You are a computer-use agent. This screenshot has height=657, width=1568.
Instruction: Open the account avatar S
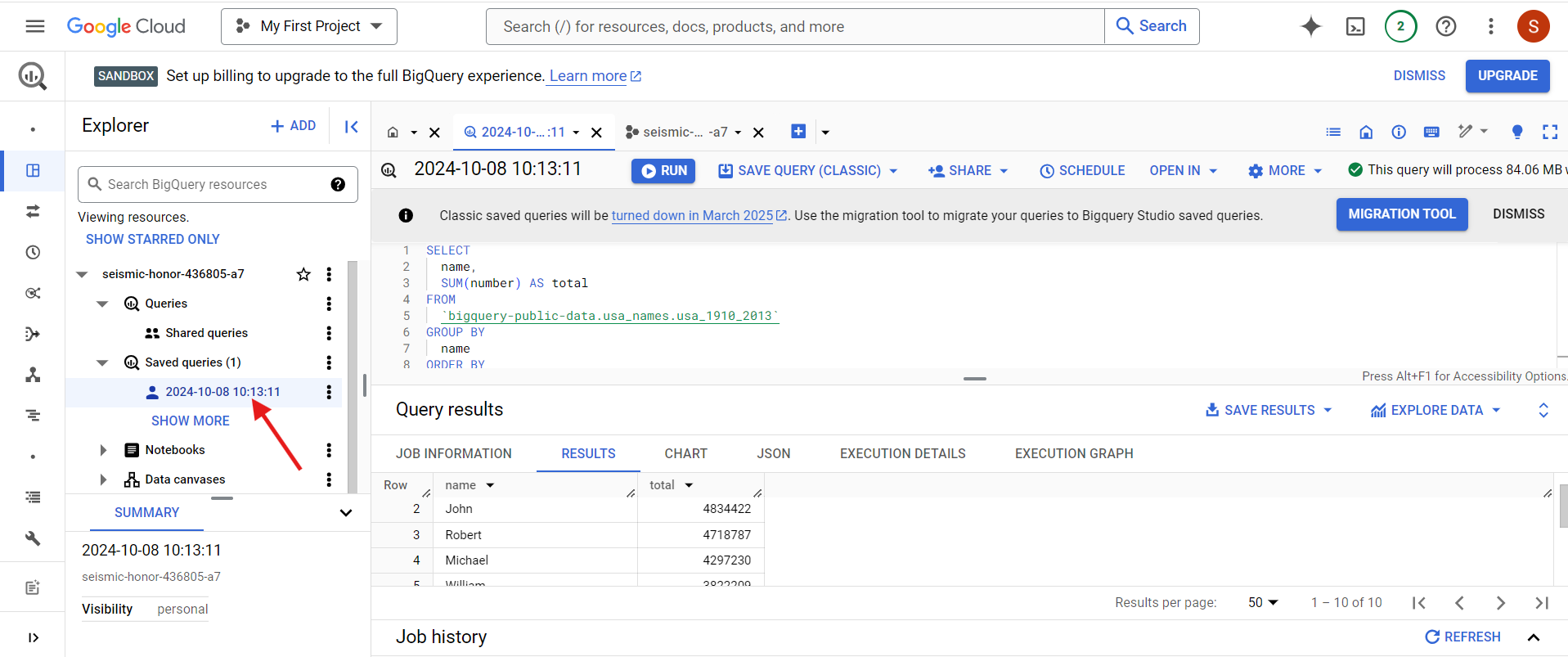[1534, 26]
